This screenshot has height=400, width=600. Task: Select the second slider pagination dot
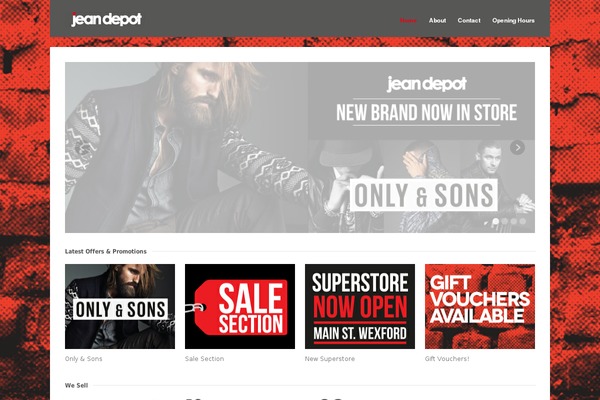(x=505, y=221)
